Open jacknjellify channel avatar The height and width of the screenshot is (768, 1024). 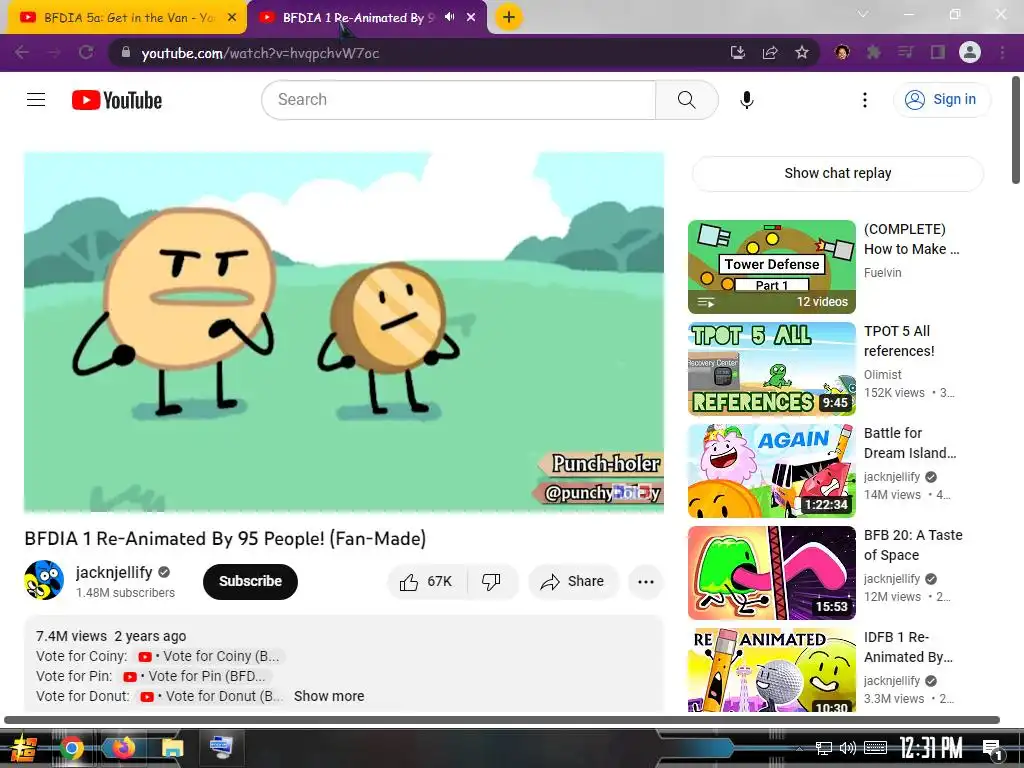coord(44,580)
